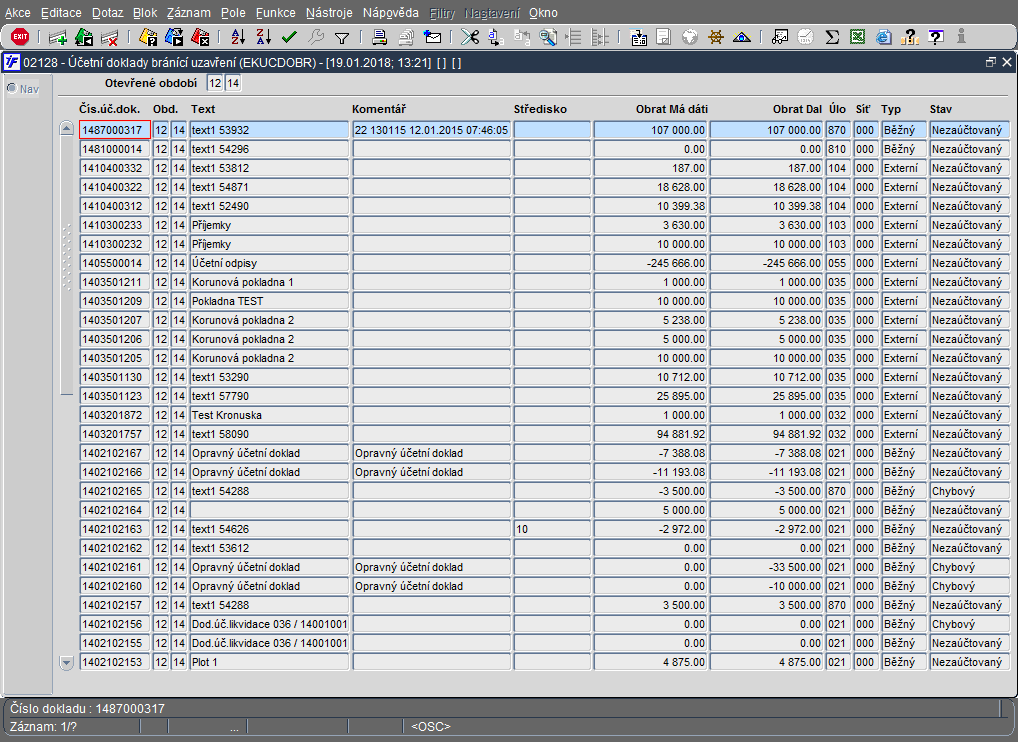Select the Nav radio button
Image resolution: width=1018 pixels, height=742 pixels.
click(12, 88)
